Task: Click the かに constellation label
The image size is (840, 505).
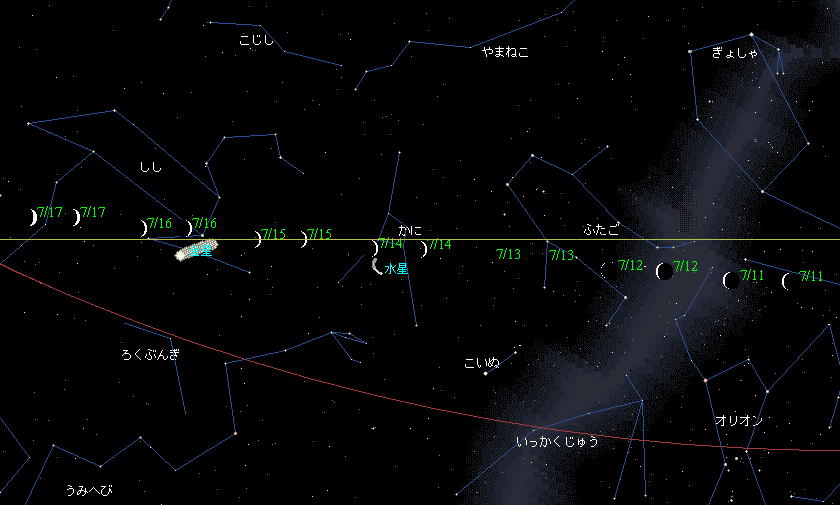Action: (410, 230)
